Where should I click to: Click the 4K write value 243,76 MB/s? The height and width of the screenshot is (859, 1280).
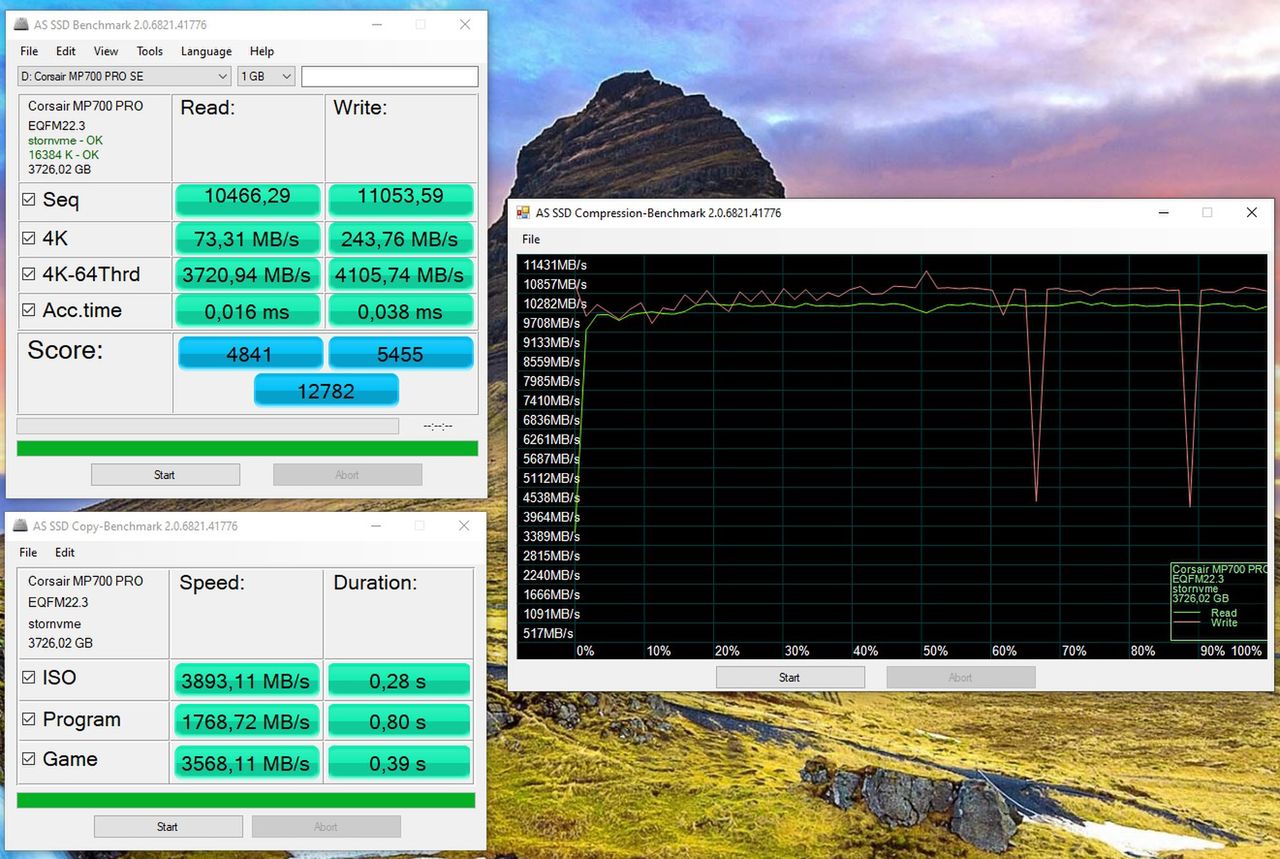(x=400, y=238)
